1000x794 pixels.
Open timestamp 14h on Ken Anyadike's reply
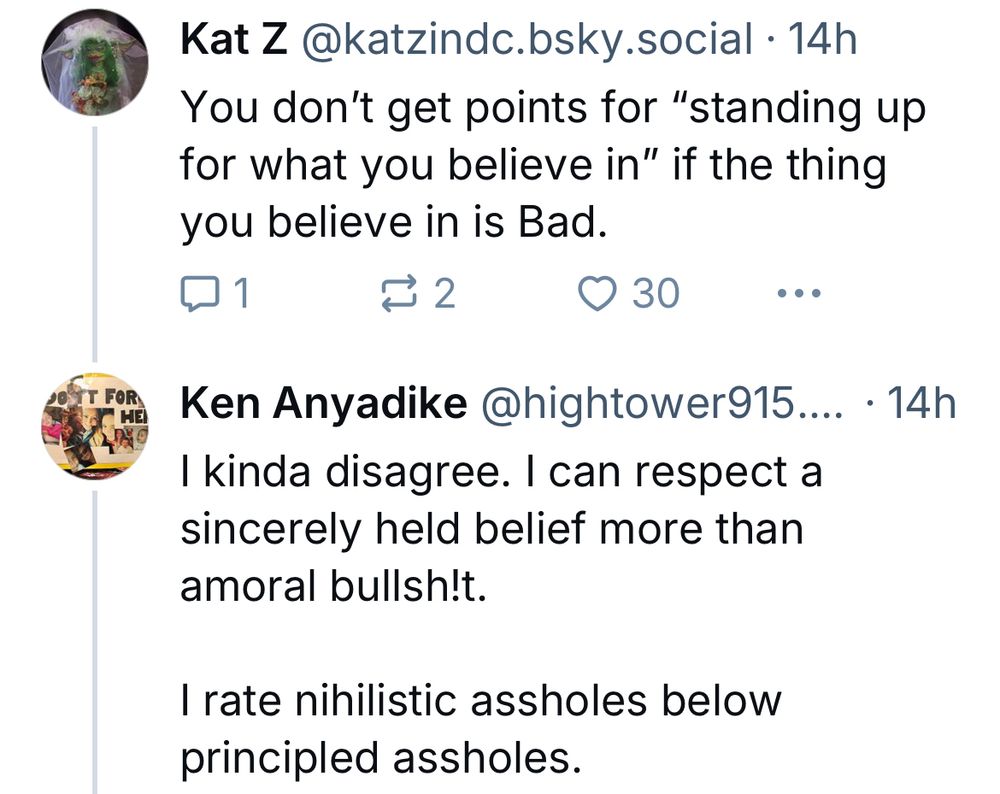click(920, 404)
